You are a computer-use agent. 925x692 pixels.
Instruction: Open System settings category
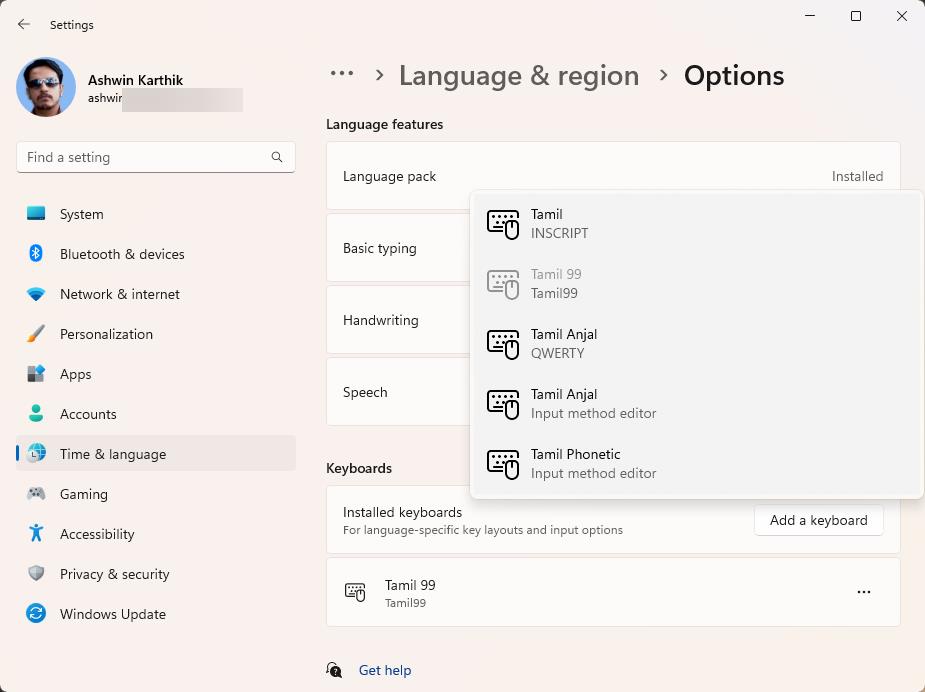pyautogui.click(x=156, y=214)
